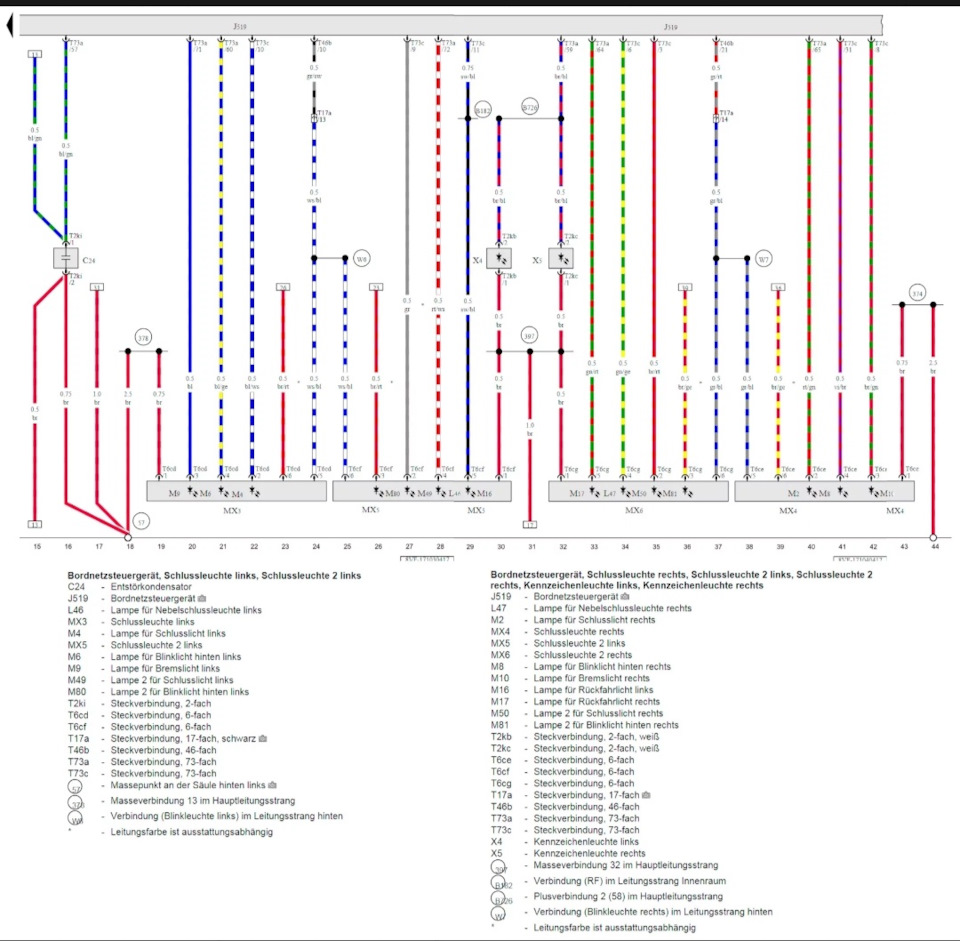960x941 pixels.
Task: Click the B726 connection circle in the wiring diagram
Action: (530, 107)
